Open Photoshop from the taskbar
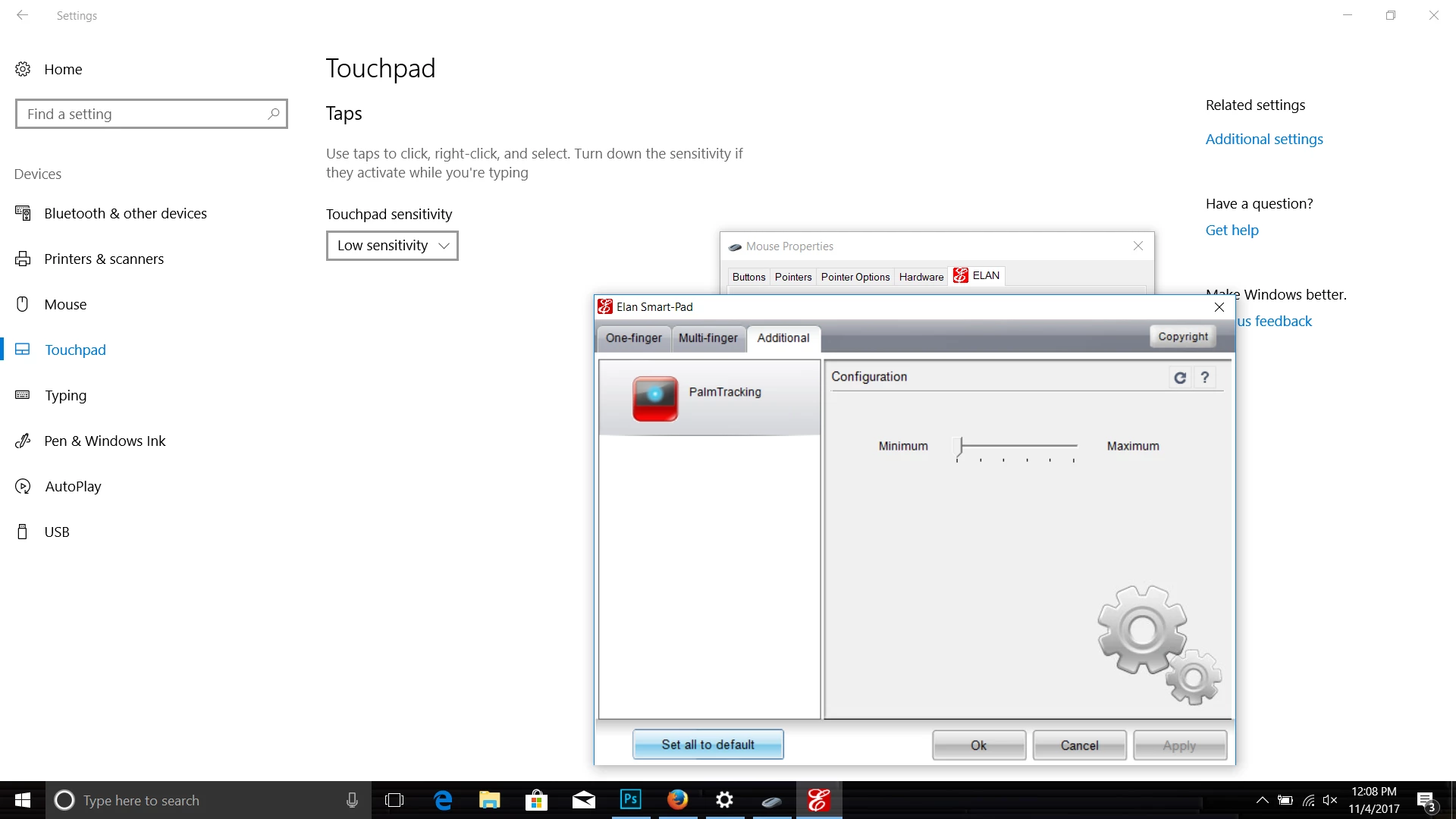This screenshot has height=819, width=1456. coord(630,800)
